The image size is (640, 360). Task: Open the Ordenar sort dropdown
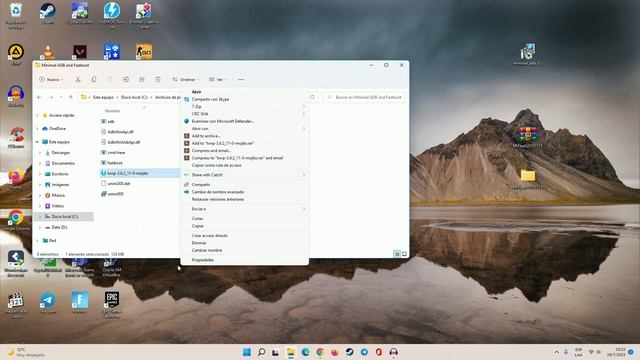tap(186, 79)
